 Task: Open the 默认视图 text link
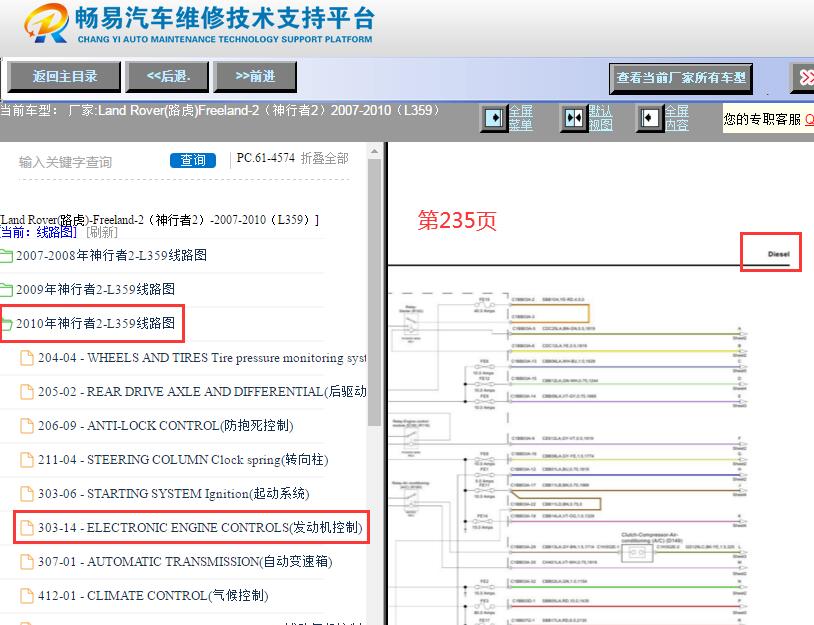pyautogui.click(x=601, y=118)
